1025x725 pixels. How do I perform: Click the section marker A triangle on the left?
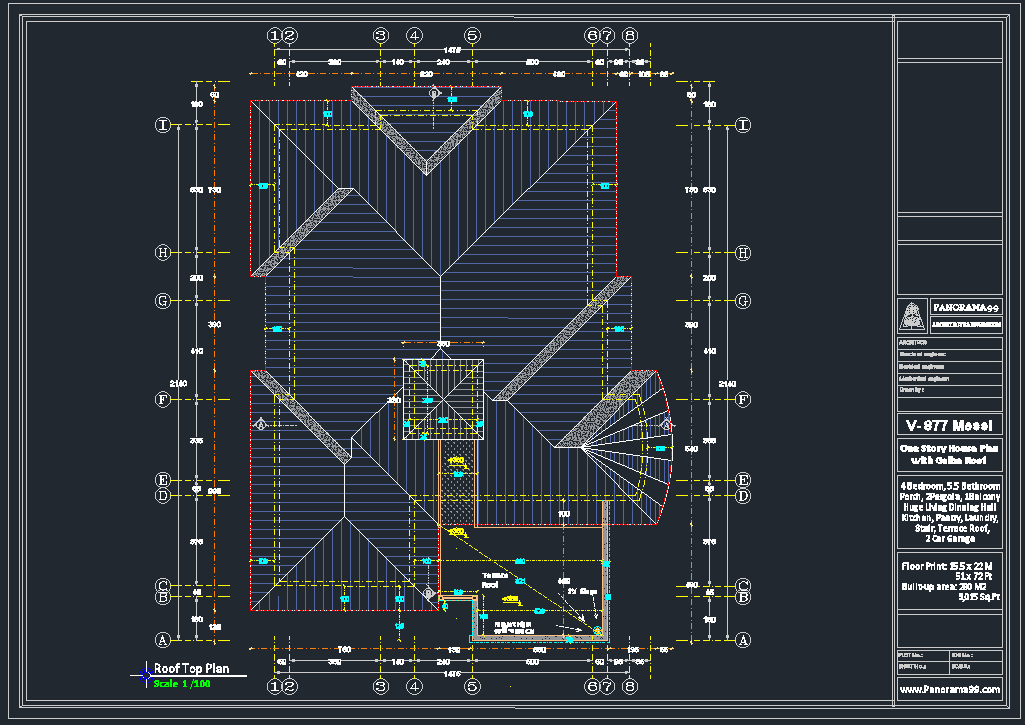[261, 424]
